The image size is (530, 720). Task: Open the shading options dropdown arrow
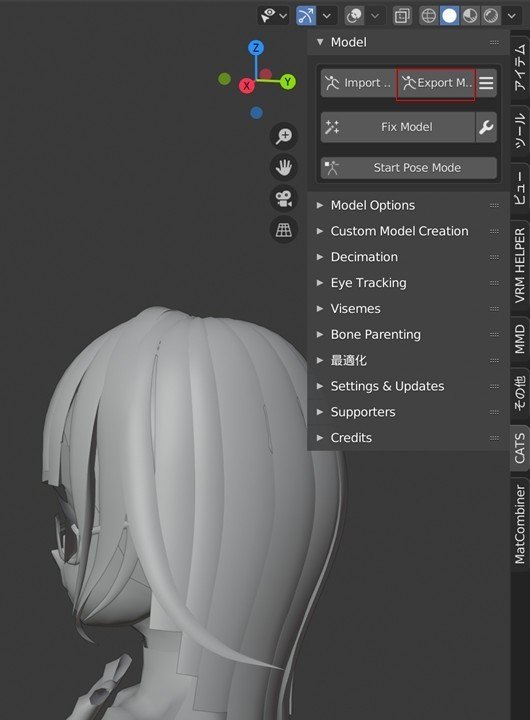(x=512, y=16)
